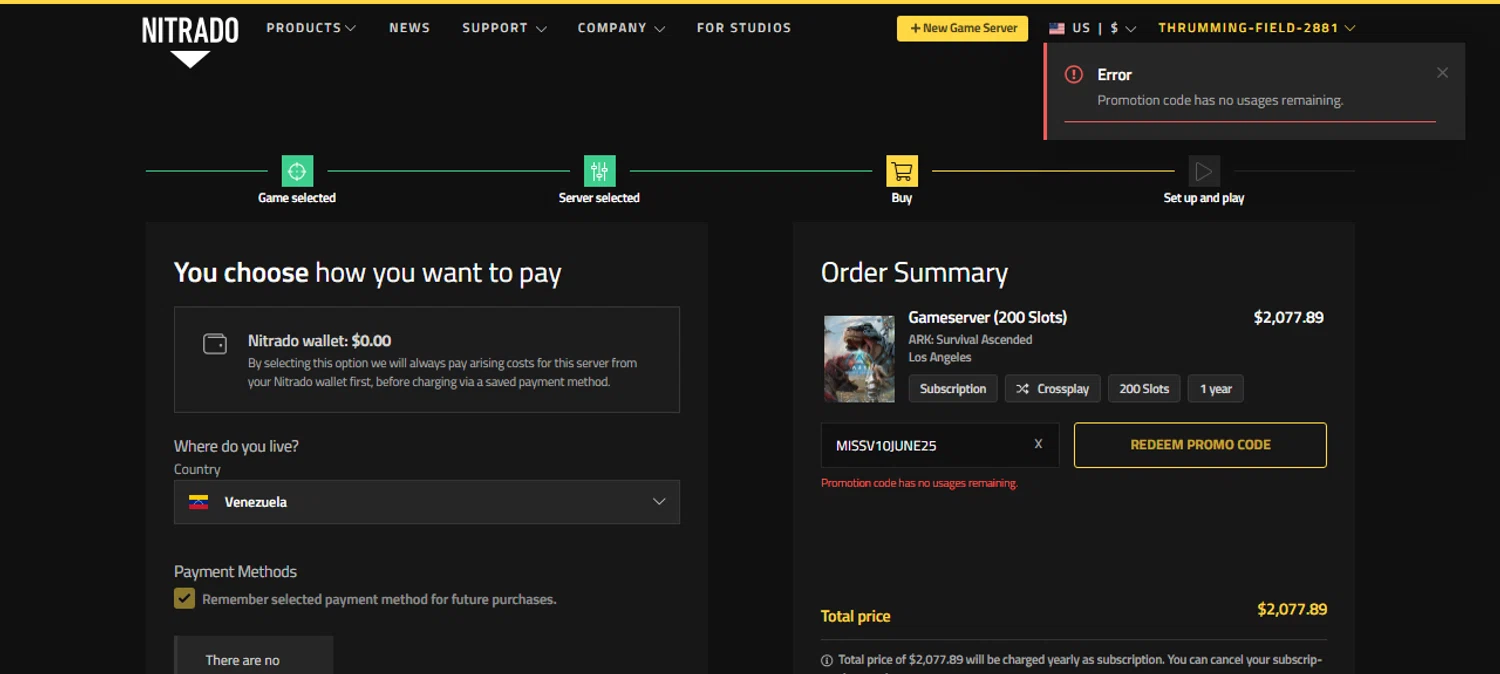The width and height of the screenshot is (1500, 674).
Task: Click the Gameserver (200 Slots) title
Action: (x=987, y=317)
